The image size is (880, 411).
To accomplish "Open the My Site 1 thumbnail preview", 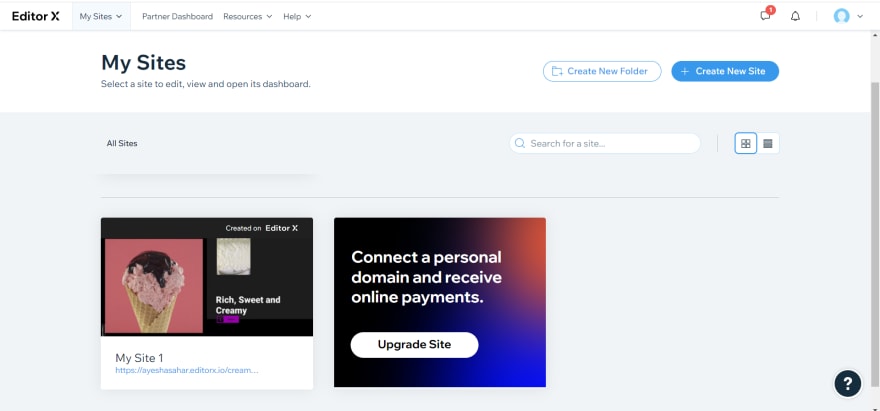I will point(207,277).
